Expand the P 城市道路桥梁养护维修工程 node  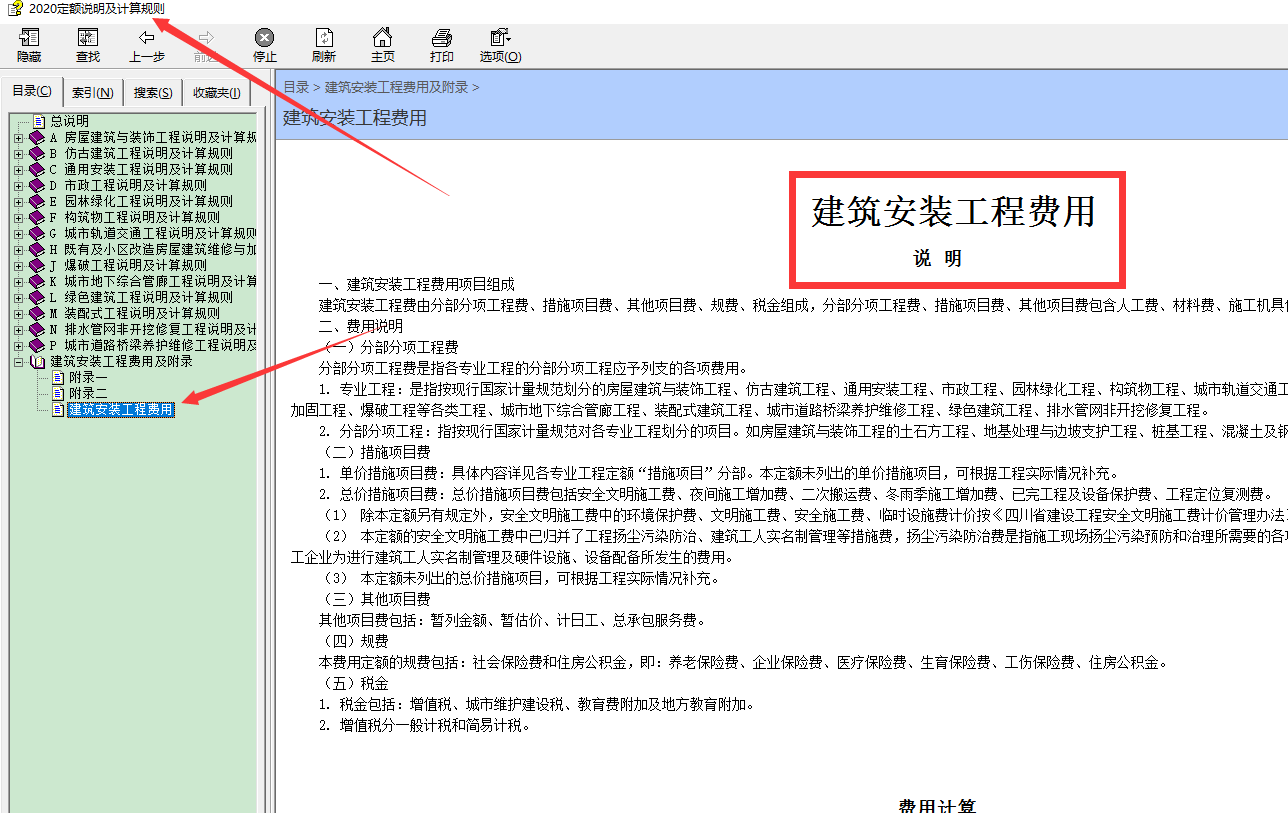click(x=17, y=346)
